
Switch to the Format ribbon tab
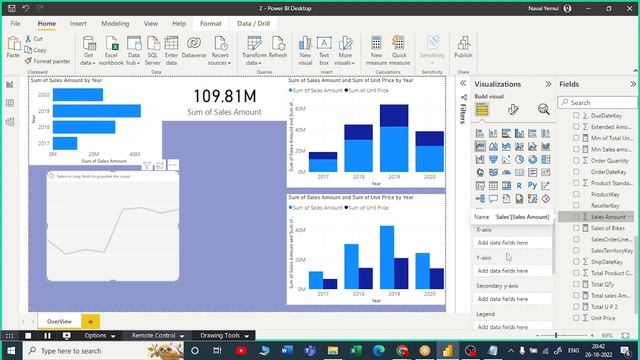pyautogui.click(x=211, y=24)
